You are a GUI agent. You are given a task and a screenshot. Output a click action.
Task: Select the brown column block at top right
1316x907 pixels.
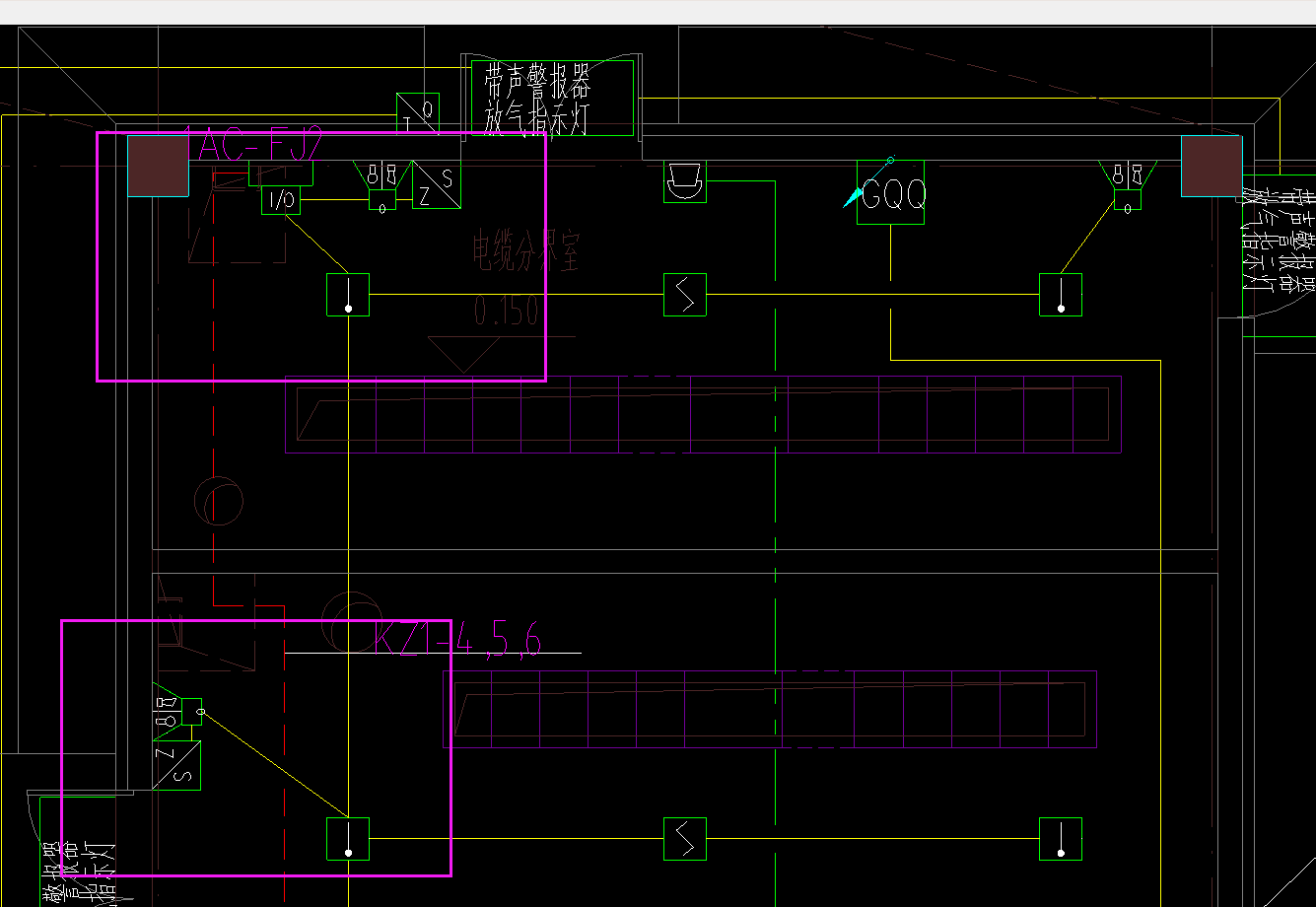(1212, 167)
